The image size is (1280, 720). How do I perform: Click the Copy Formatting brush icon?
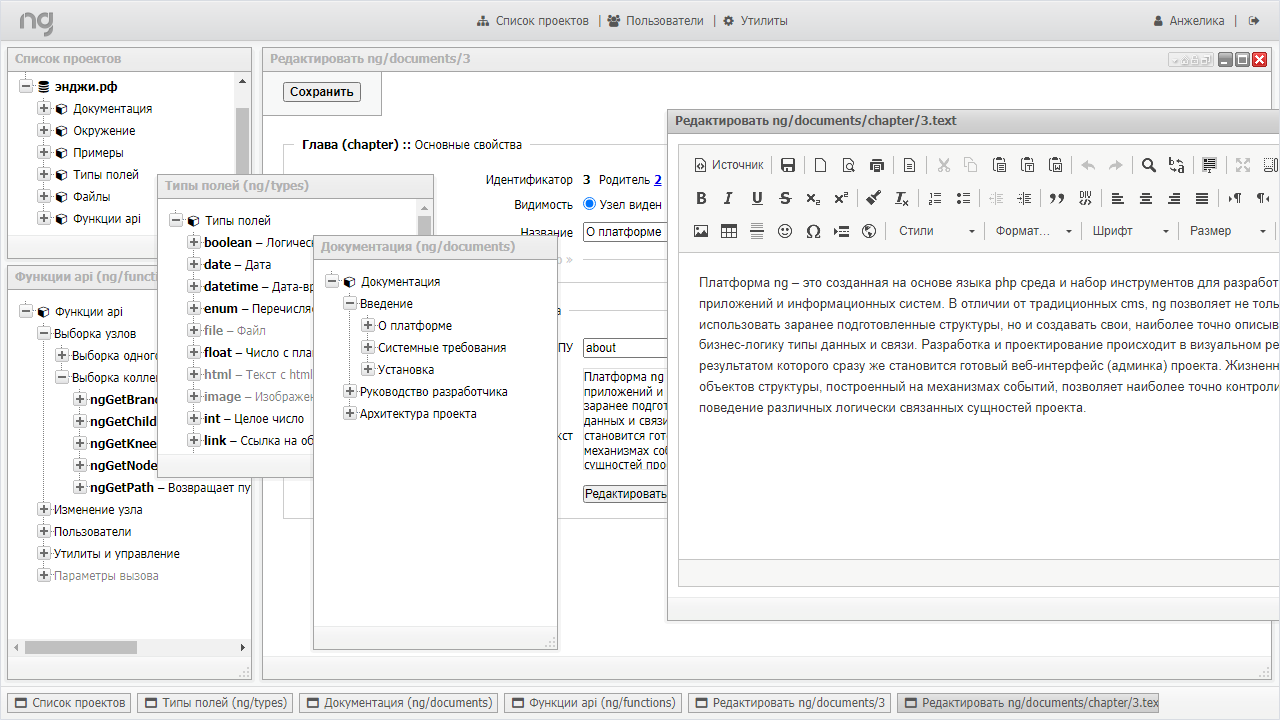[873, 198]
